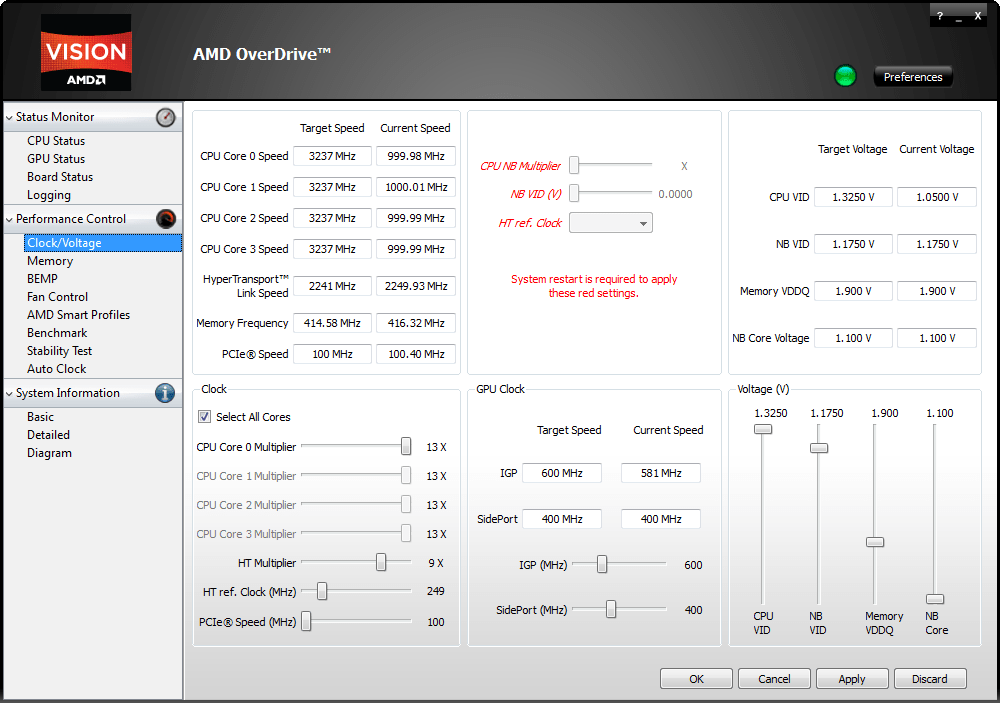This screenshot has height=703, width=1000.
Task: Open the GPU Status page
Action: click(x=55, y=159)
